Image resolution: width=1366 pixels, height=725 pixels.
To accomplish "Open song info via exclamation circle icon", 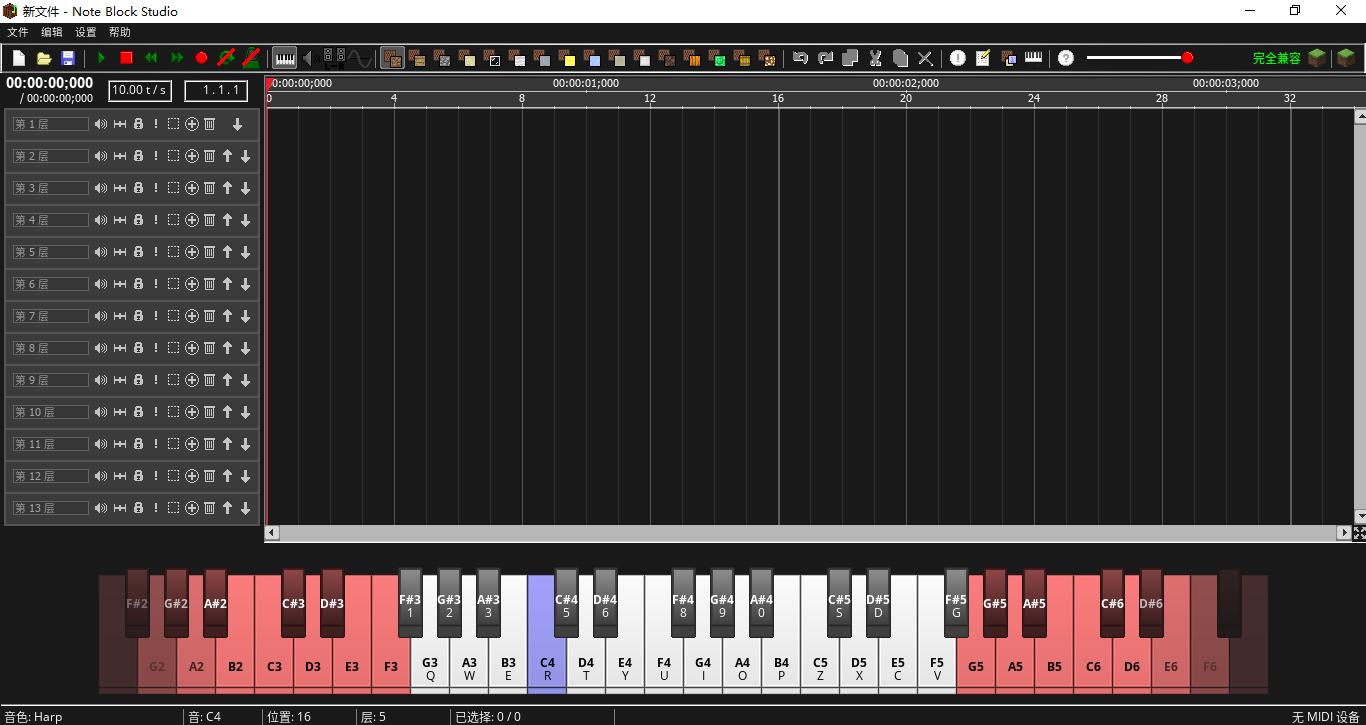I will (958, 58).
